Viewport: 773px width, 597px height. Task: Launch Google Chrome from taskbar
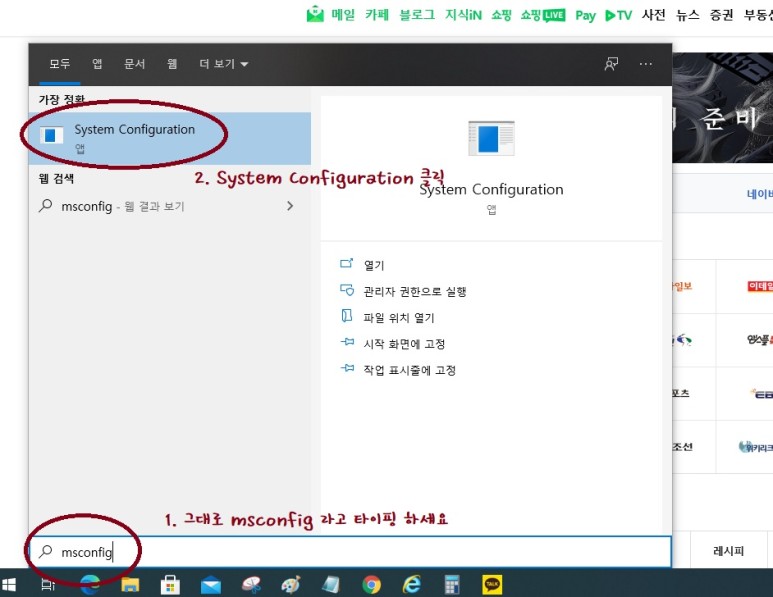371,585
